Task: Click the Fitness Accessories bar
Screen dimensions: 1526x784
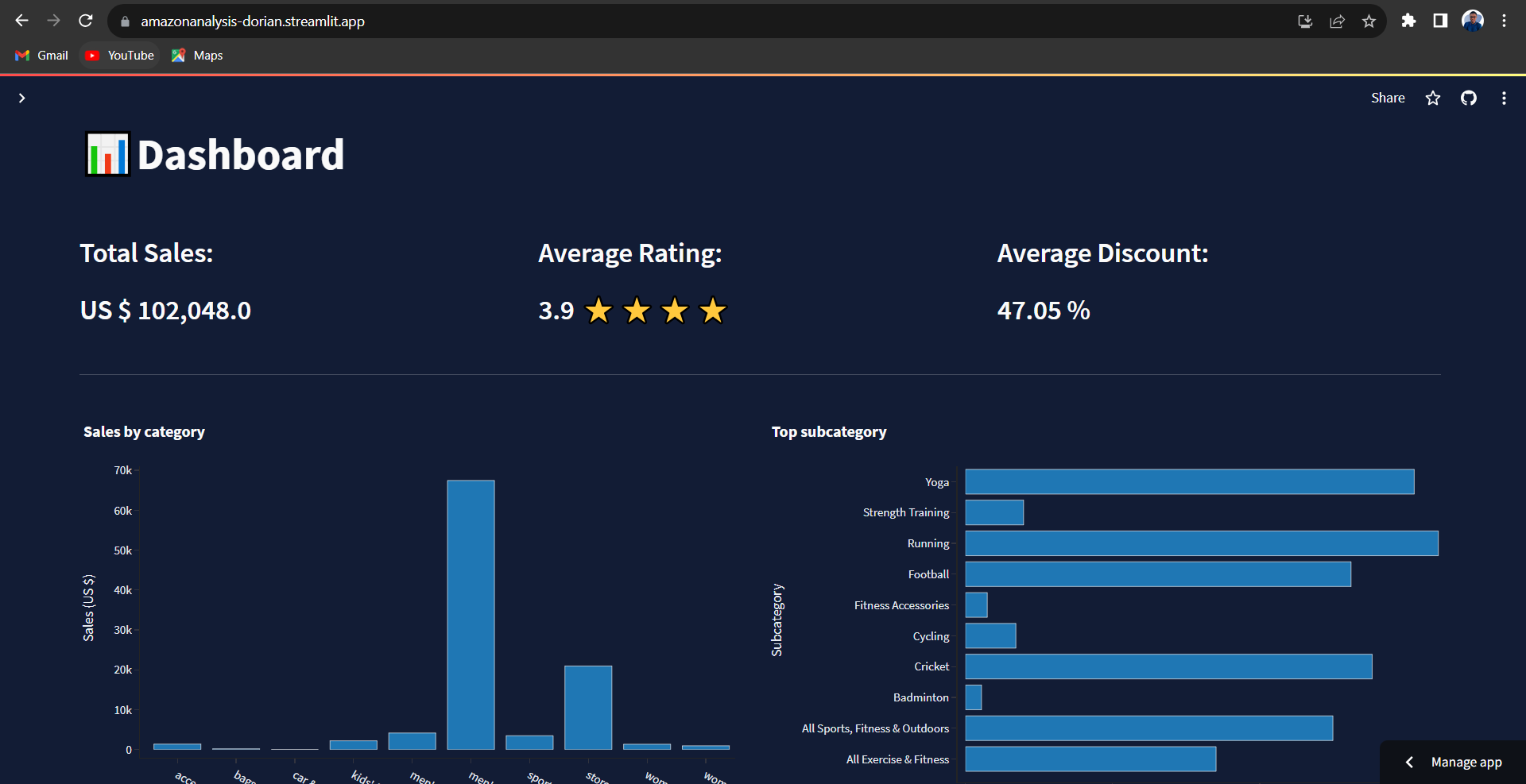Action: [x=976, y=605]
